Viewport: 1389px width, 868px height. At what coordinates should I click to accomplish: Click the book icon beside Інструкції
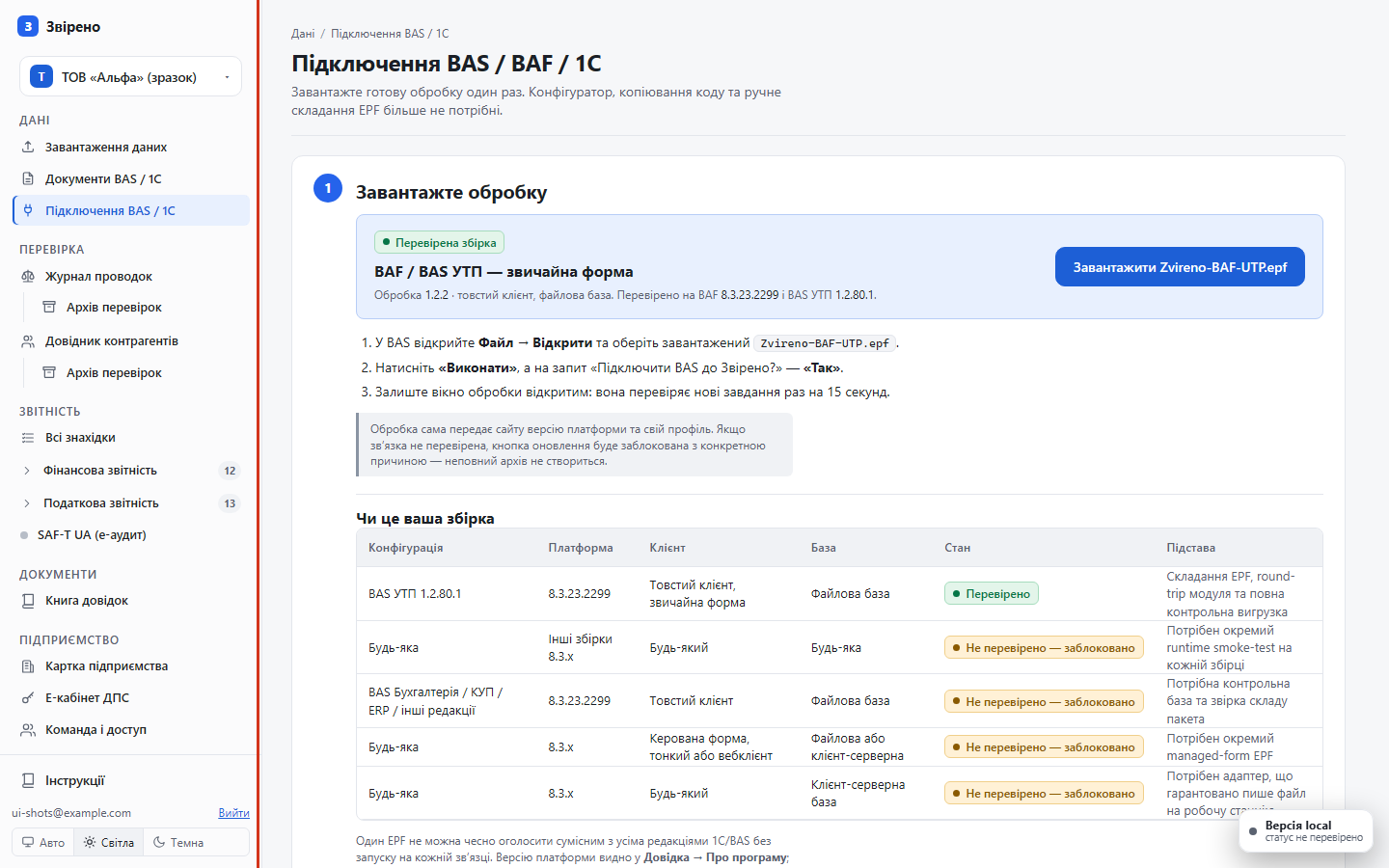pyautogui.click(x=29, y=781)
